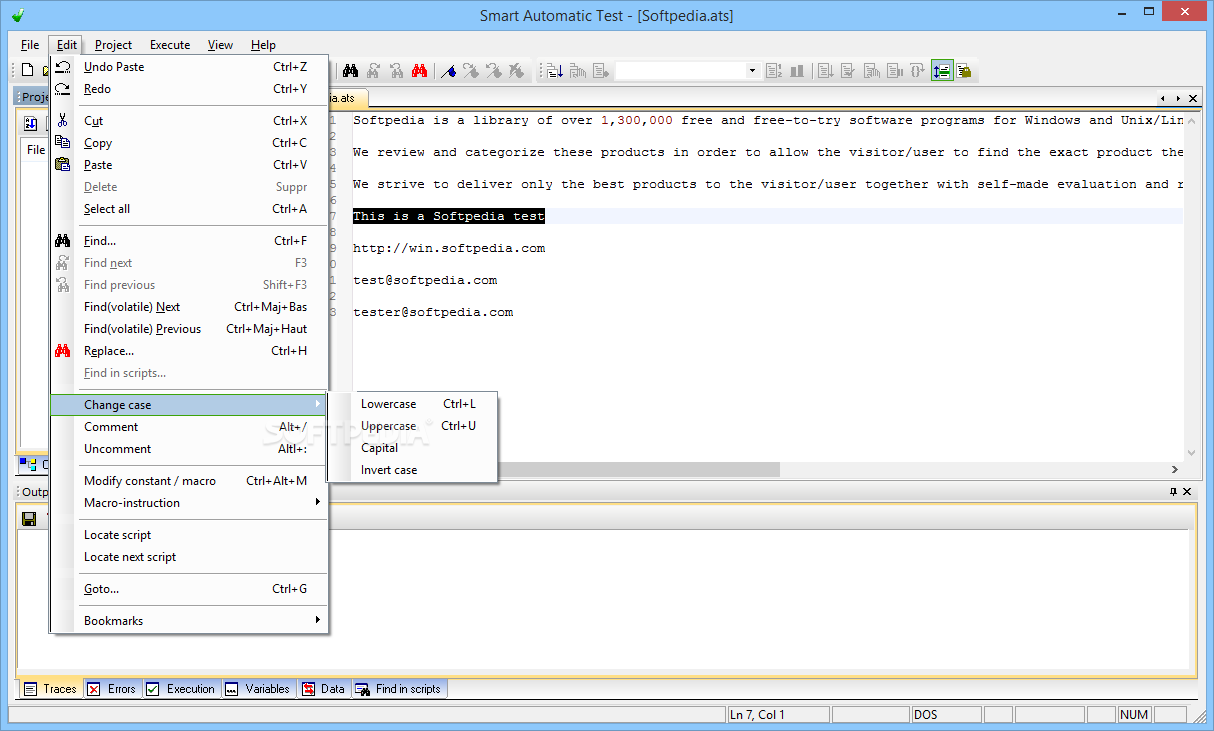Click the http://win.softpedia.com line in editor
This screenshot has width=1214, height=731.
pyautogui.click(x=449, y=248)
